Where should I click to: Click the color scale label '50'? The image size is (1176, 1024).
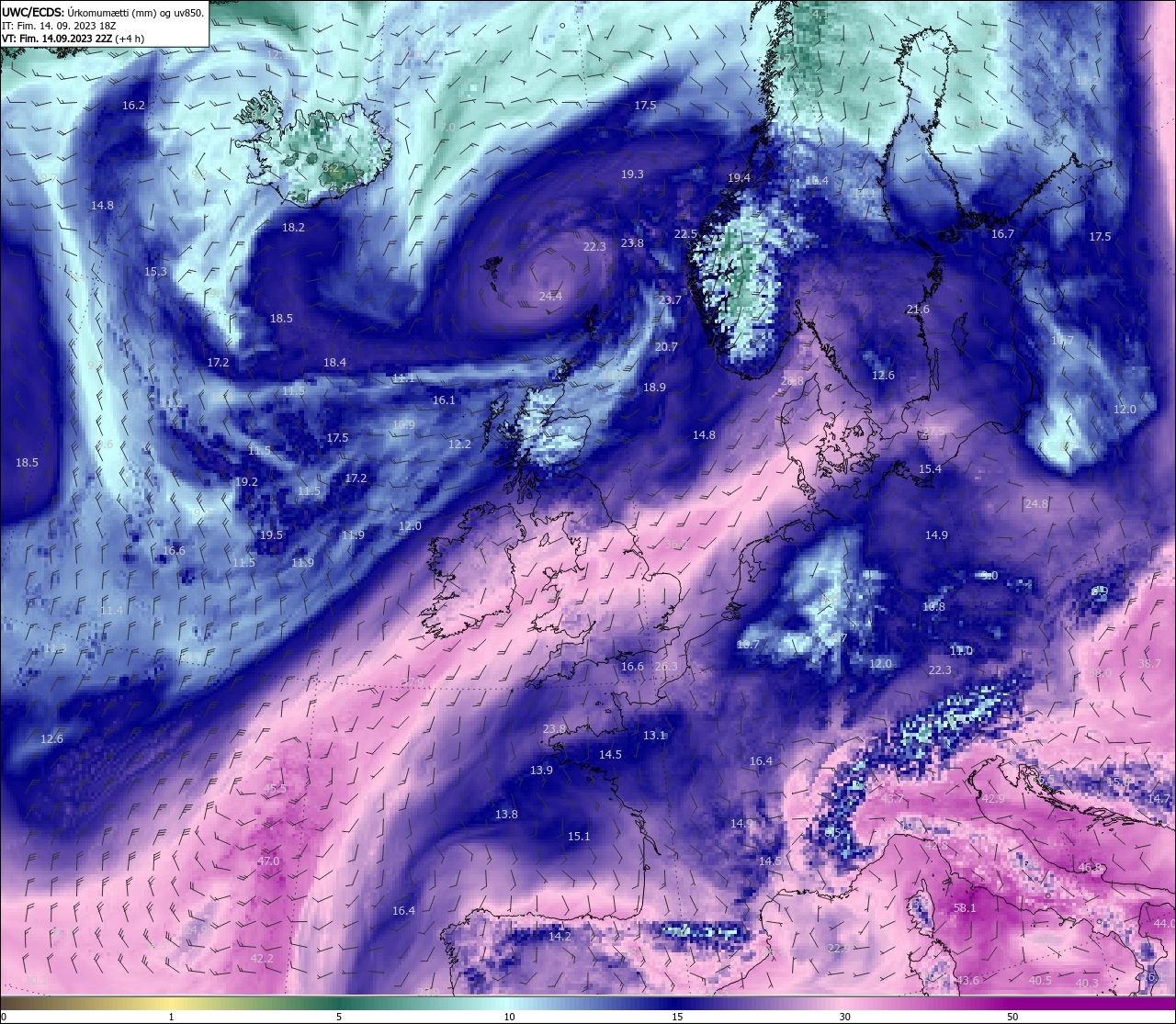(x=1012, y=1017)
